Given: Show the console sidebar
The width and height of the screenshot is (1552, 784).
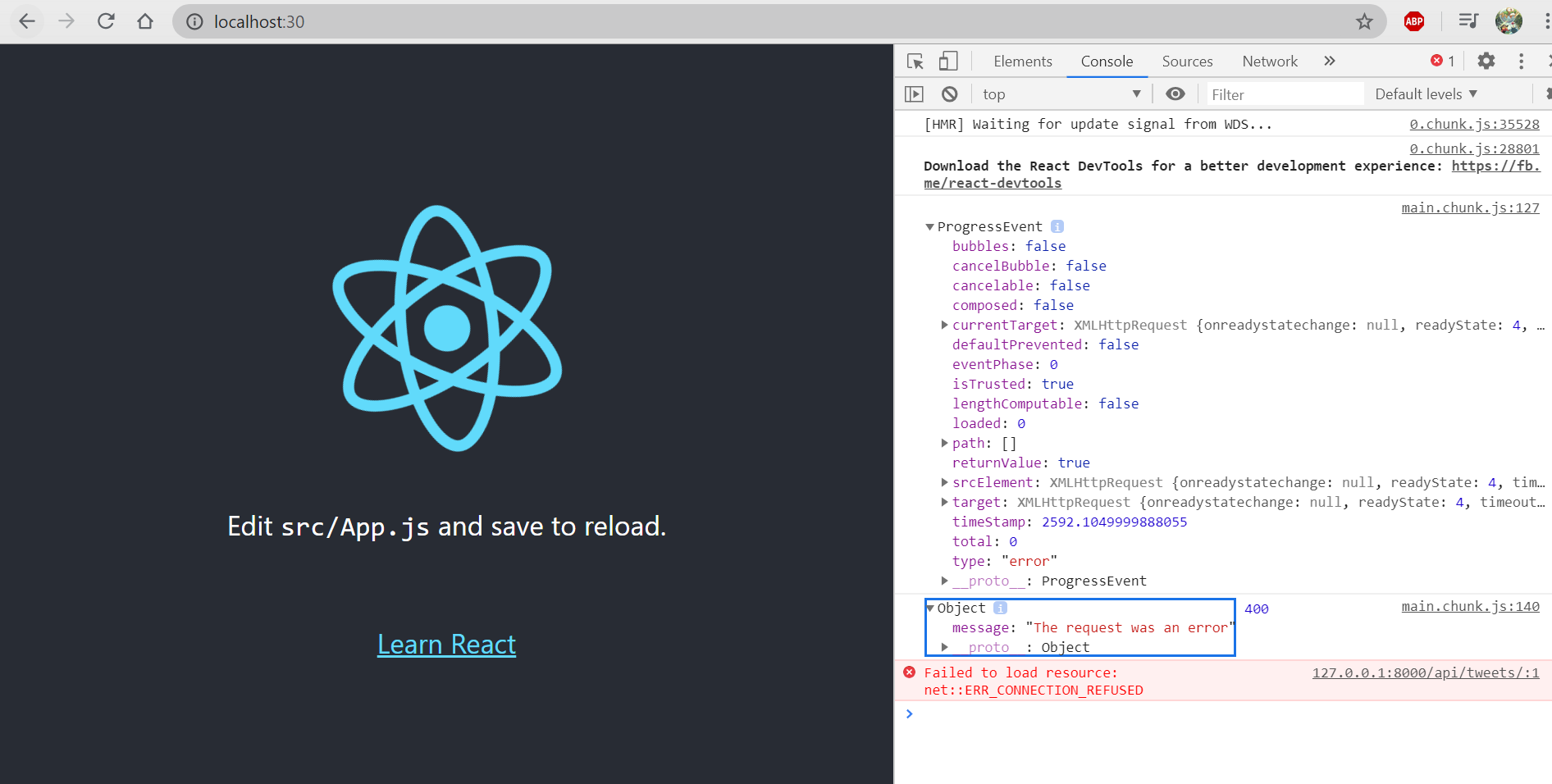Looking at the screenshot, I should tap(914, 94).
